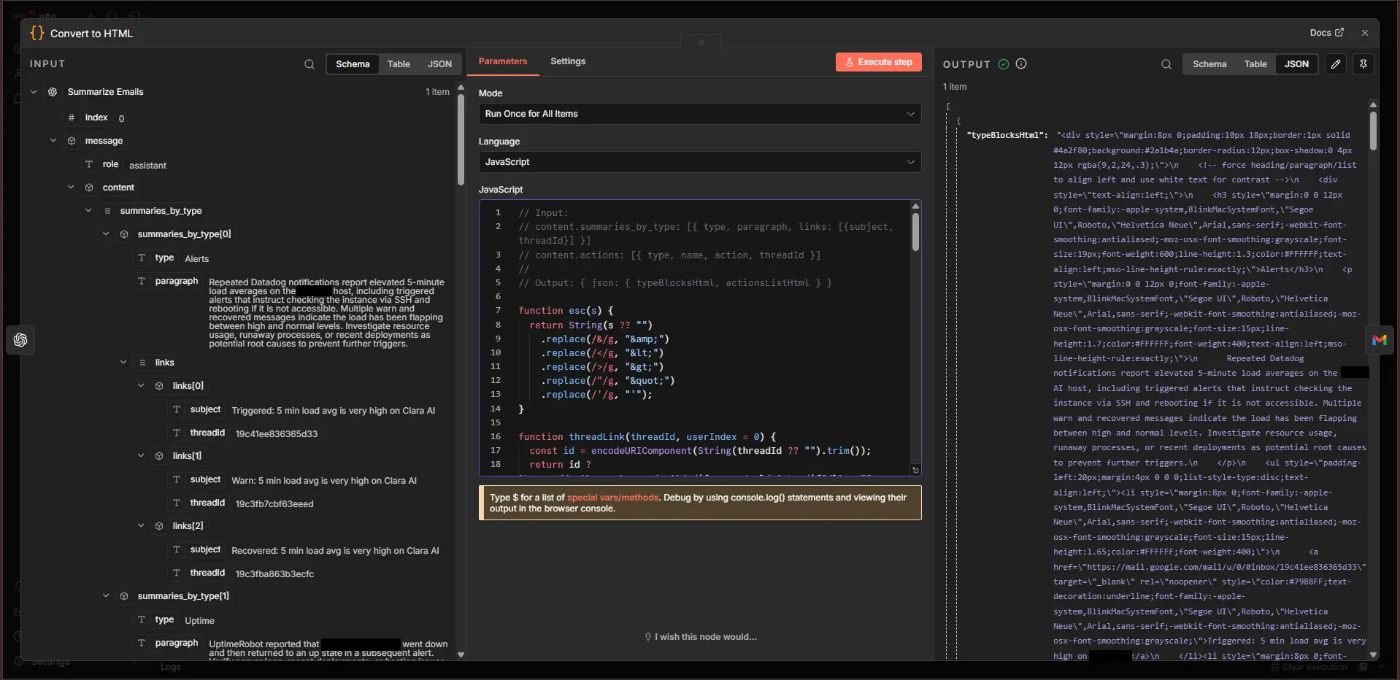Viewport: 1400px width, 680px height.
Task: Click the Execute step button
Action: point(878,62)
